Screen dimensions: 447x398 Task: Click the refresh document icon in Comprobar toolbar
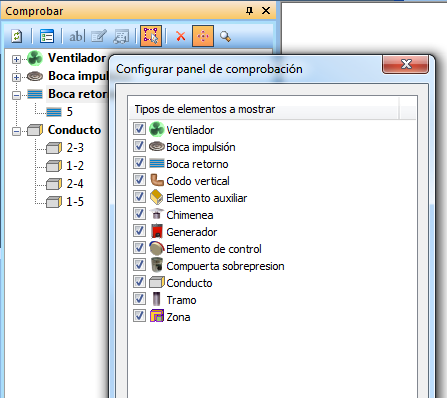[x=17, y=36]
